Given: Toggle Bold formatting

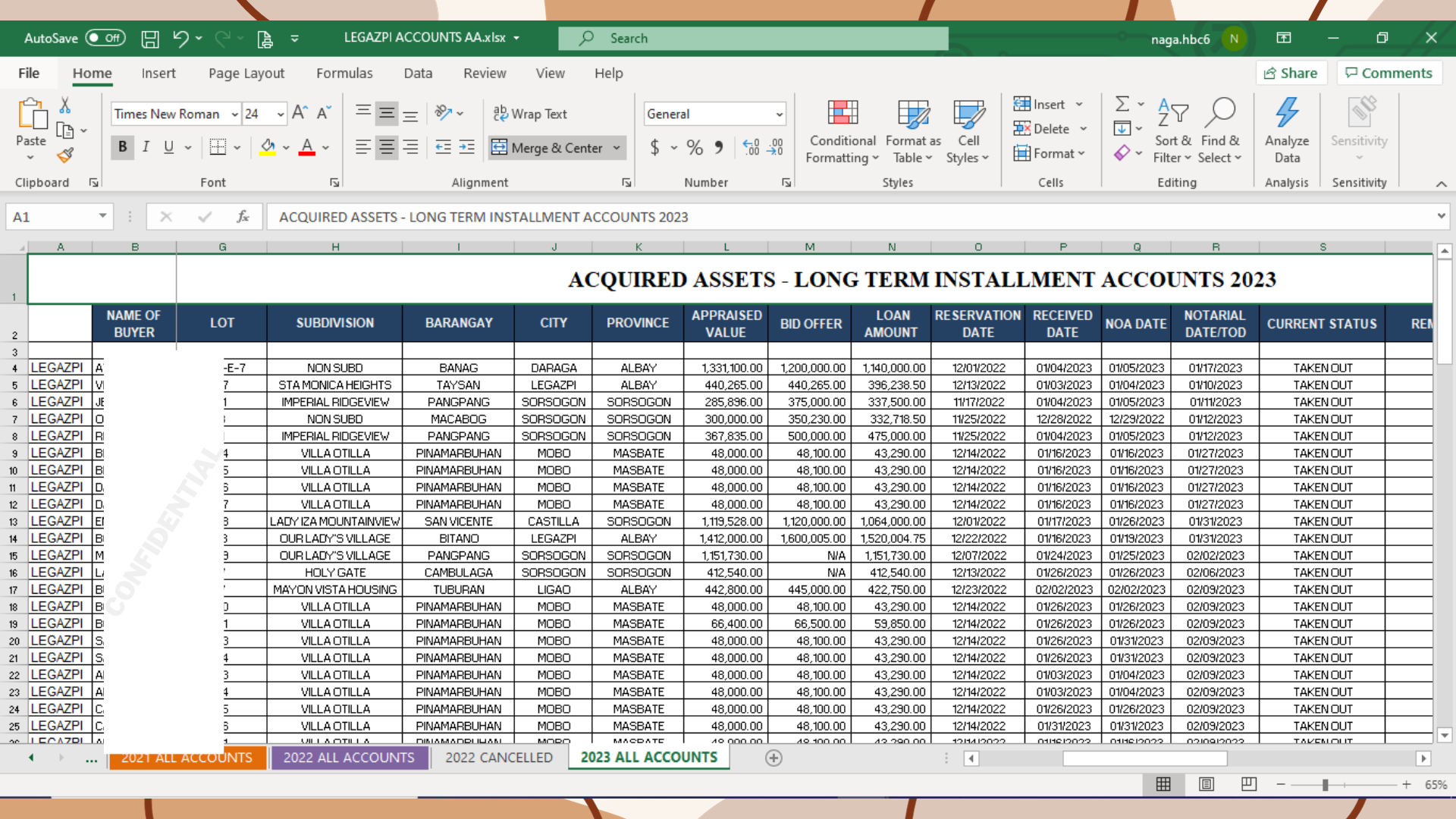Looking at the screenshot, I should (122, 147).
